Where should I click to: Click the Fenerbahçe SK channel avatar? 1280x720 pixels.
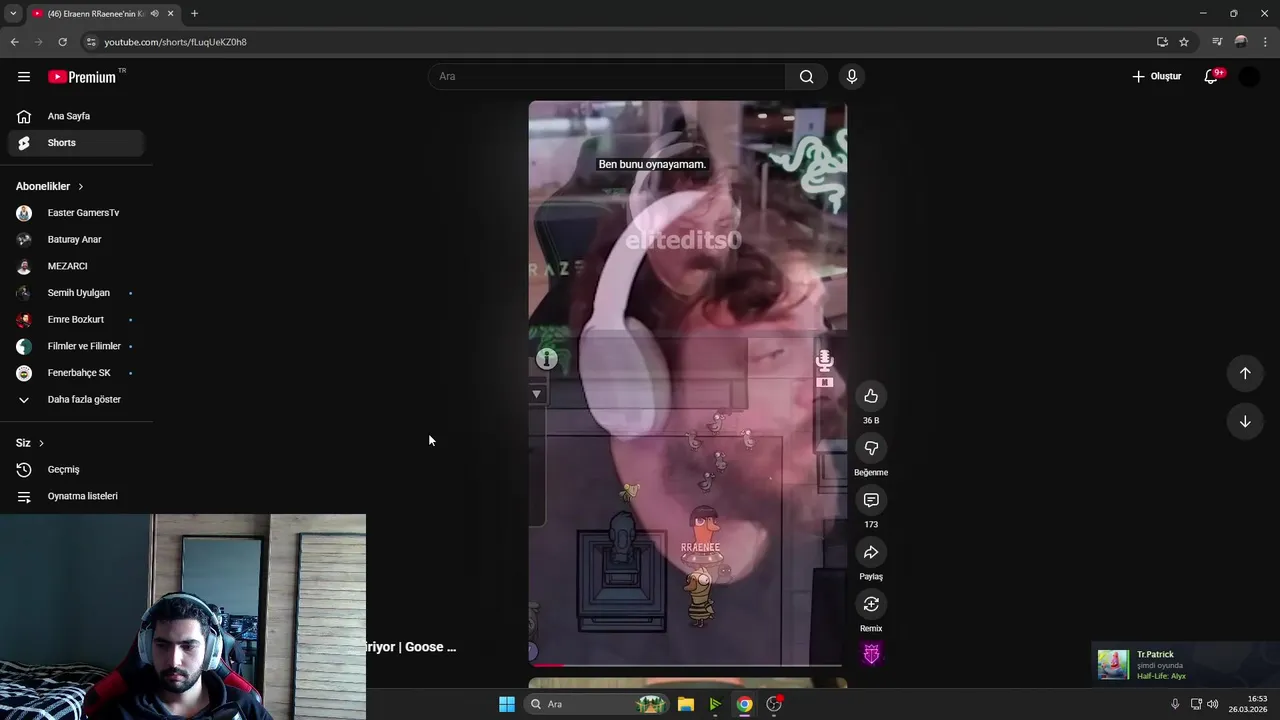coord(24,373)
